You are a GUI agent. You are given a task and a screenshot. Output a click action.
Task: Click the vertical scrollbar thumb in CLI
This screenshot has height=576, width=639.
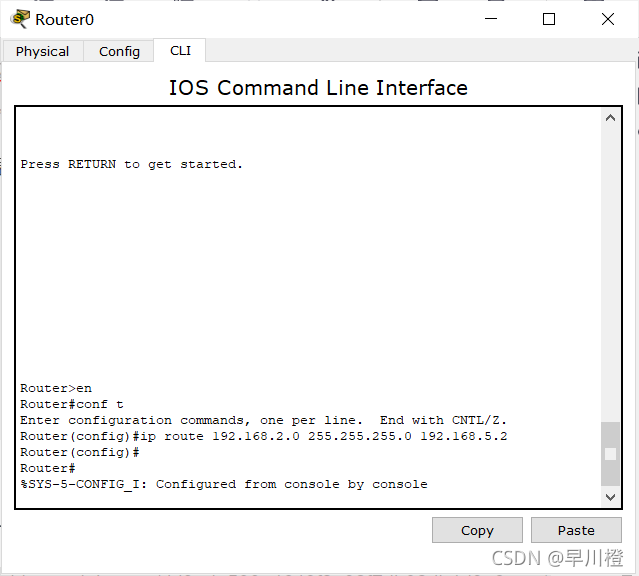coord(610,454)
